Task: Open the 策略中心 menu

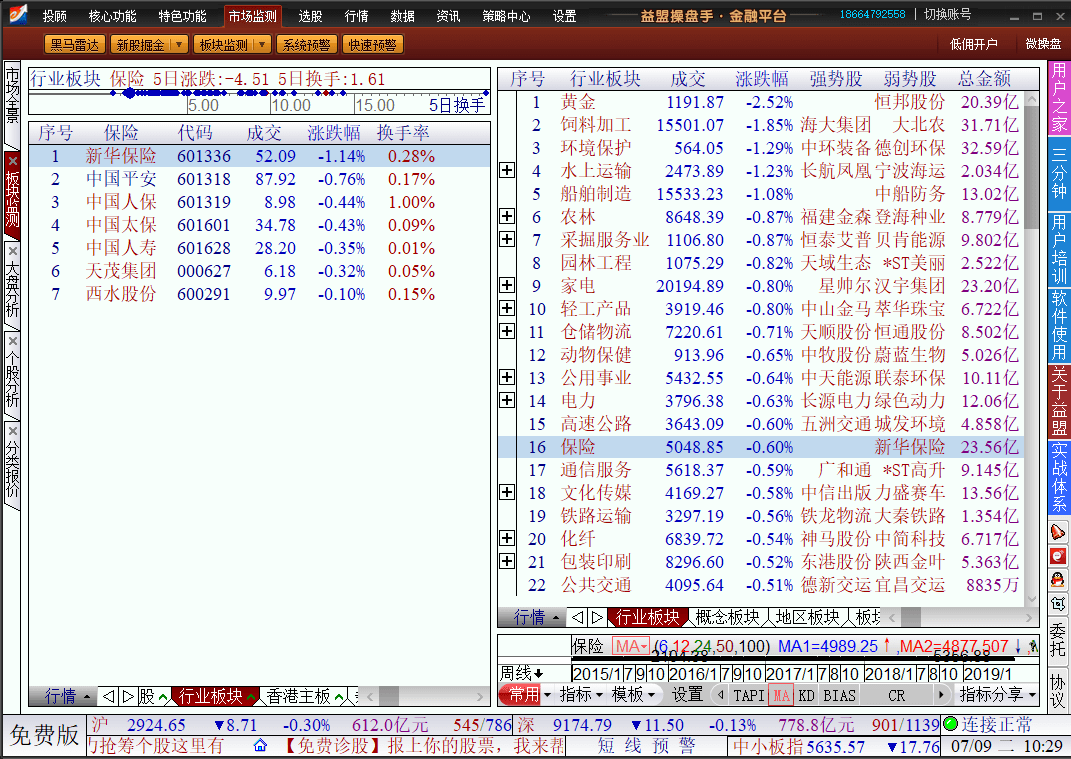Action: point(506,16)
